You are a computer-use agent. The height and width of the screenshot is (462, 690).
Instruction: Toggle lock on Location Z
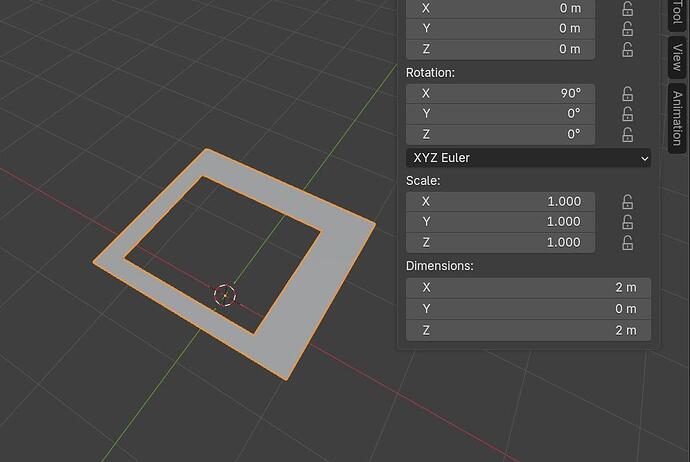tap(628, 49)
